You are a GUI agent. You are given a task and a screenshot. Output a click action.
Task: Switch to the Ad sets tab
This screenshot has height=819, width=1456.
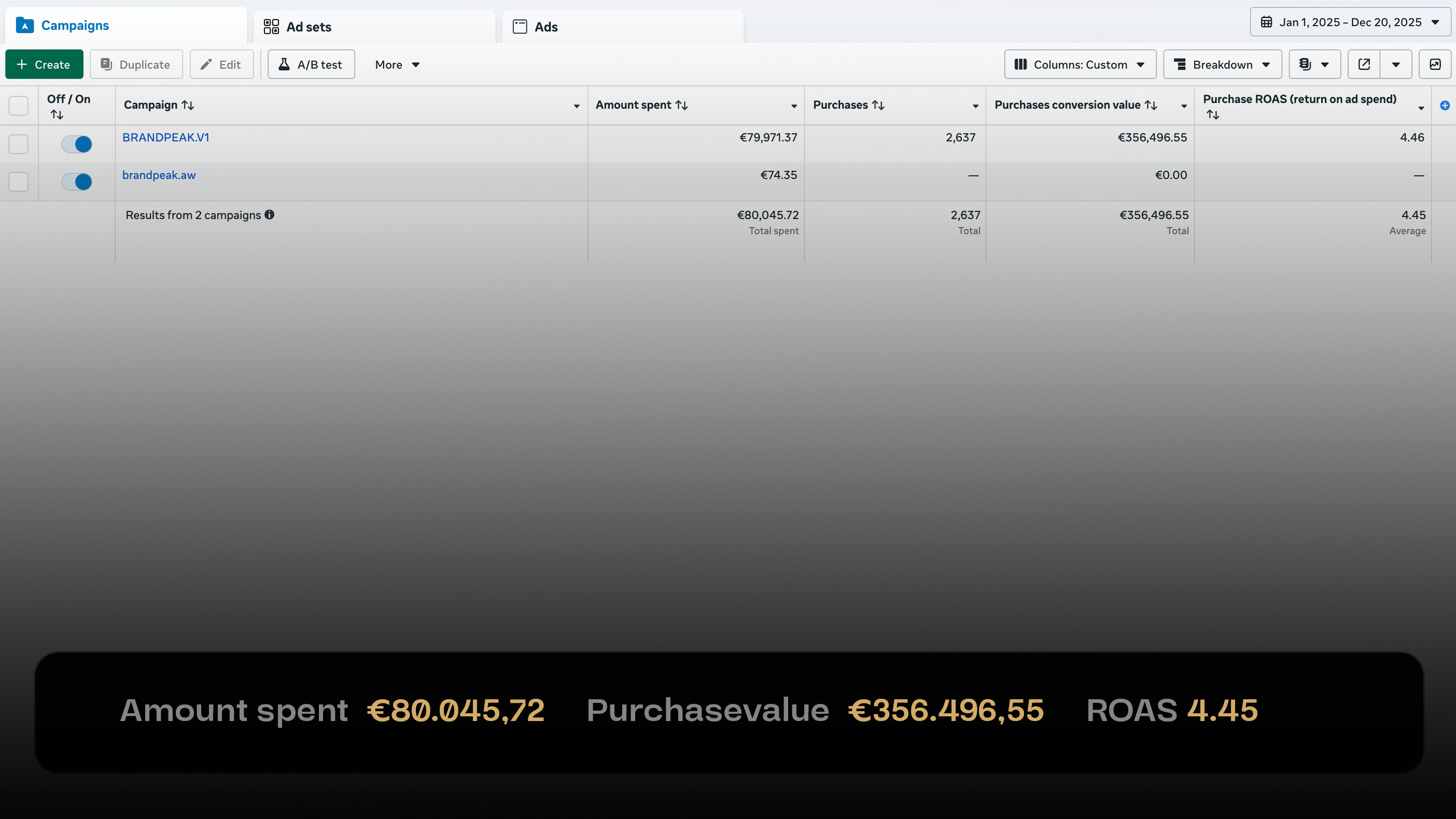[309, 26]
